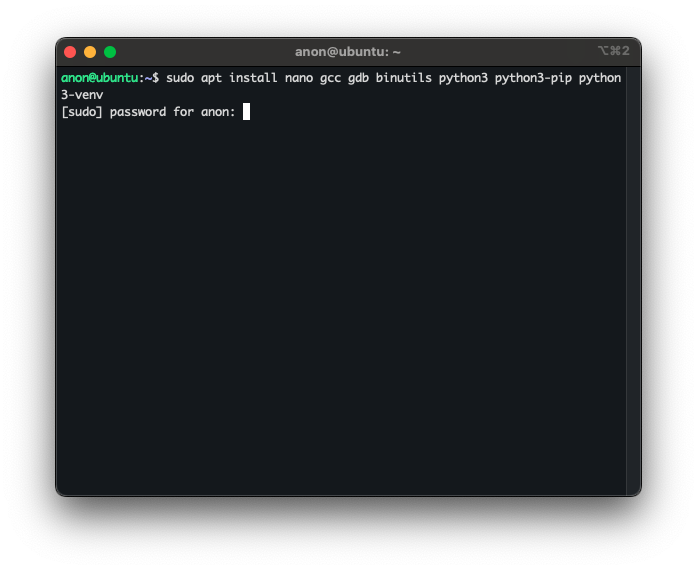The width and height of the screenshot is (697, 570).
Task: Click the window title anon@ubuntu: ~
Action: pos(348,52)
